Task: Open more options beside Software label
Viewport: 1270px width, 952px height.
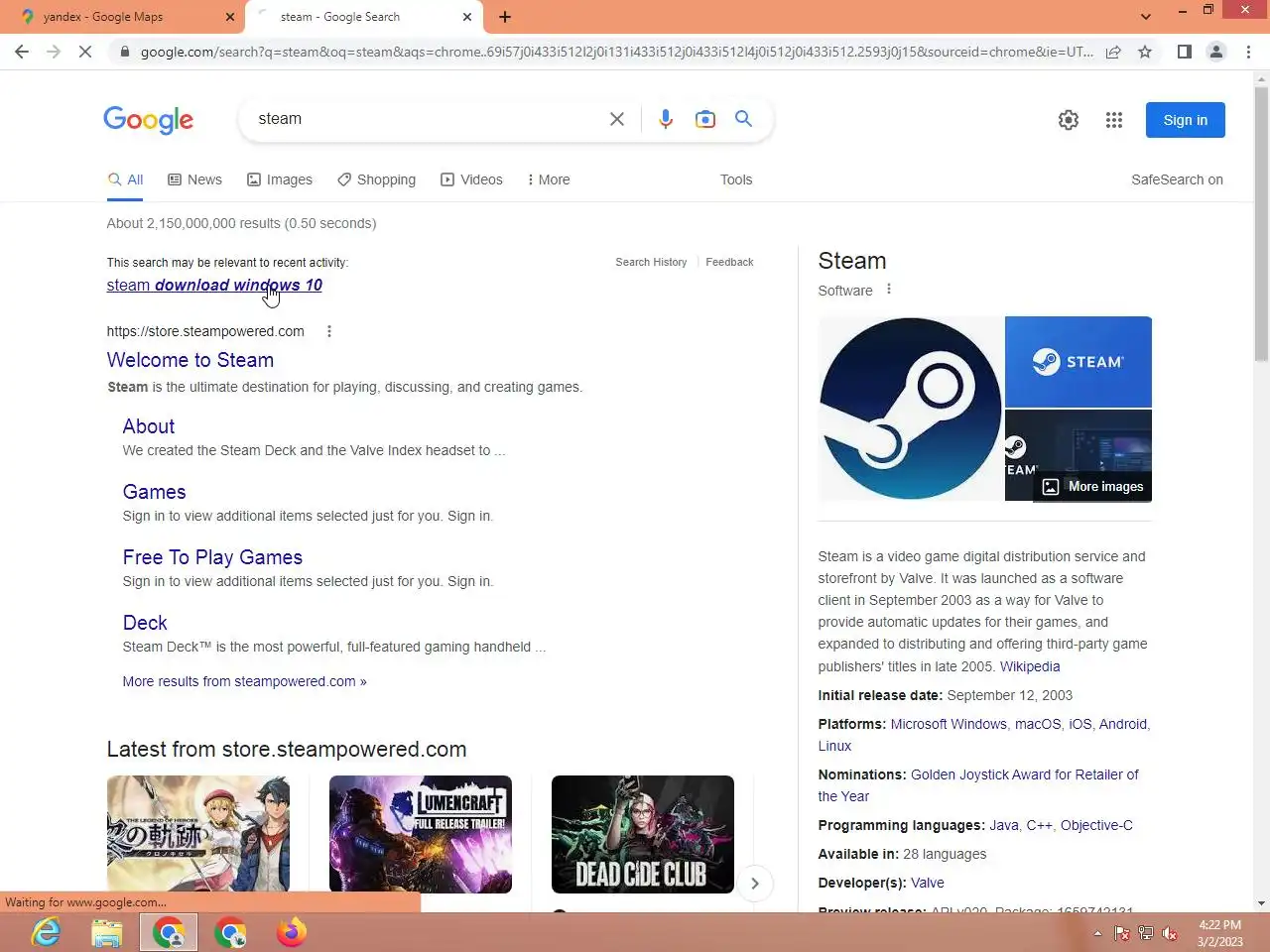Action: (x=889, y=290)
